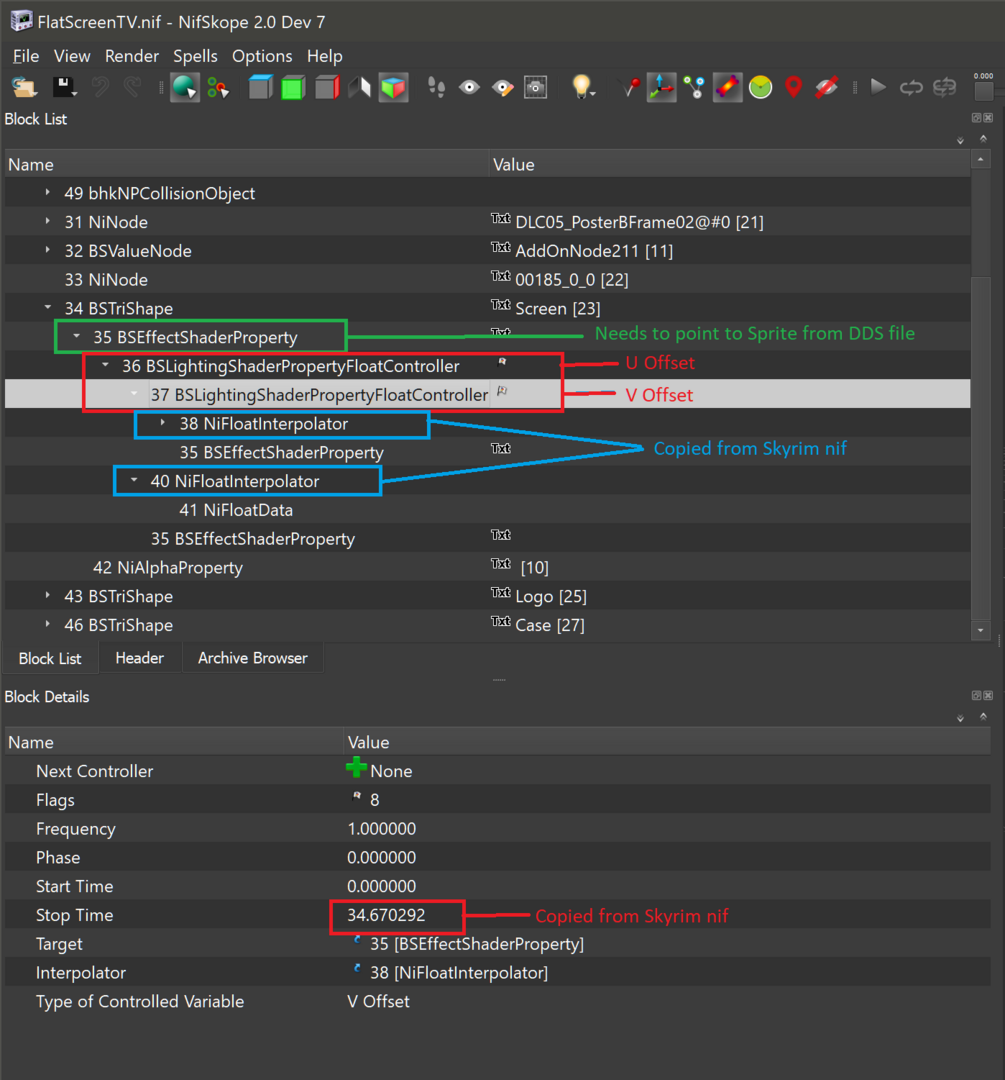Toggle the red pin vertex icon
The height and width of the screenshot is (1080, 1005).
[x=628, y=87]
